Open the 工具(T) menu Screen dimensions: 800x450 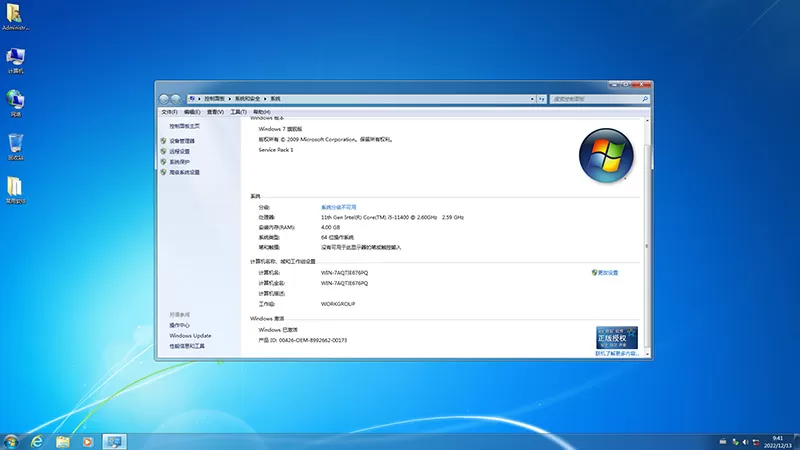point(237,112)
